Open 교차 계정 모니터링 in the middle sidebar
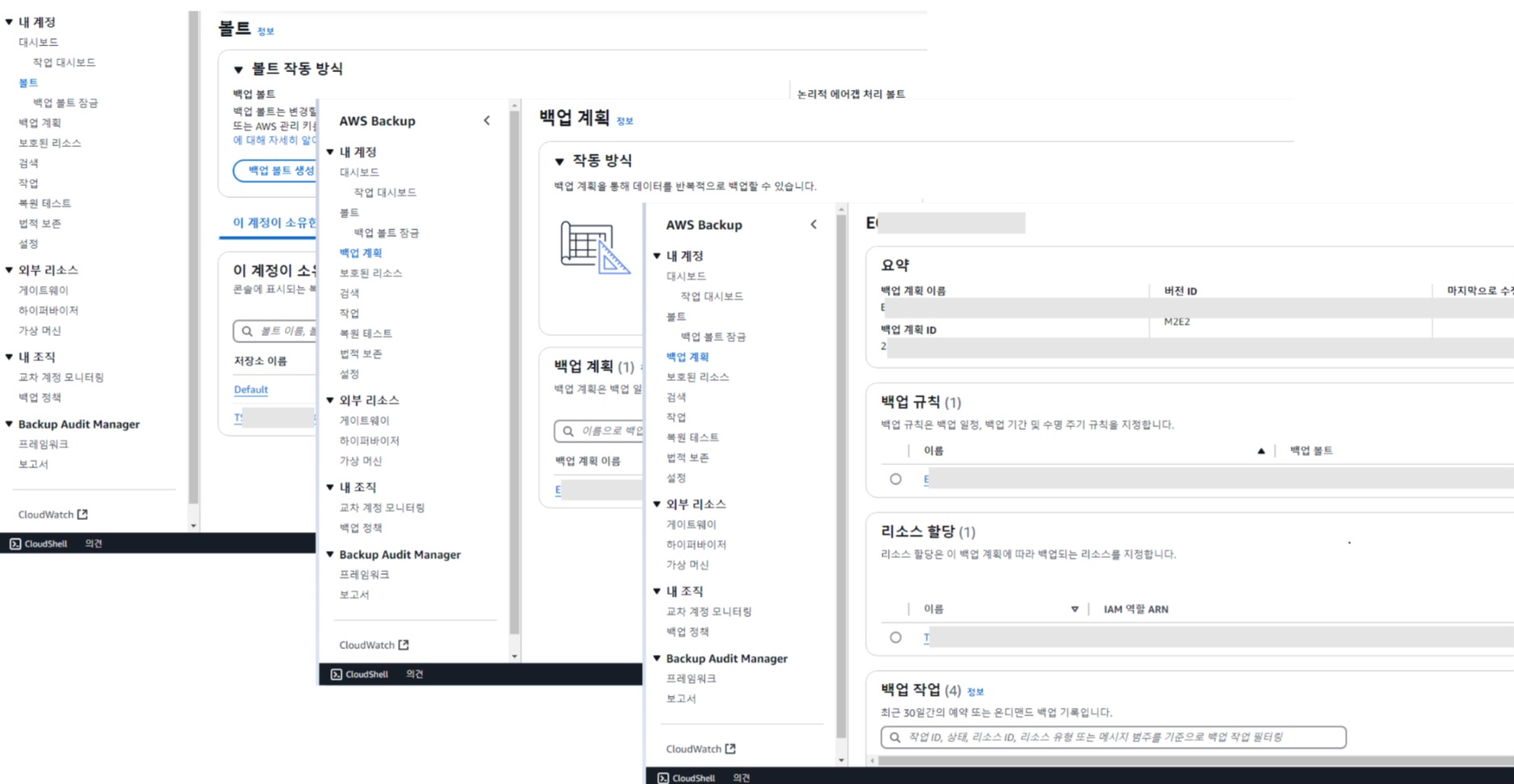Image resolution: width=1514 pixels, height=784 pixels. (382, 507)
